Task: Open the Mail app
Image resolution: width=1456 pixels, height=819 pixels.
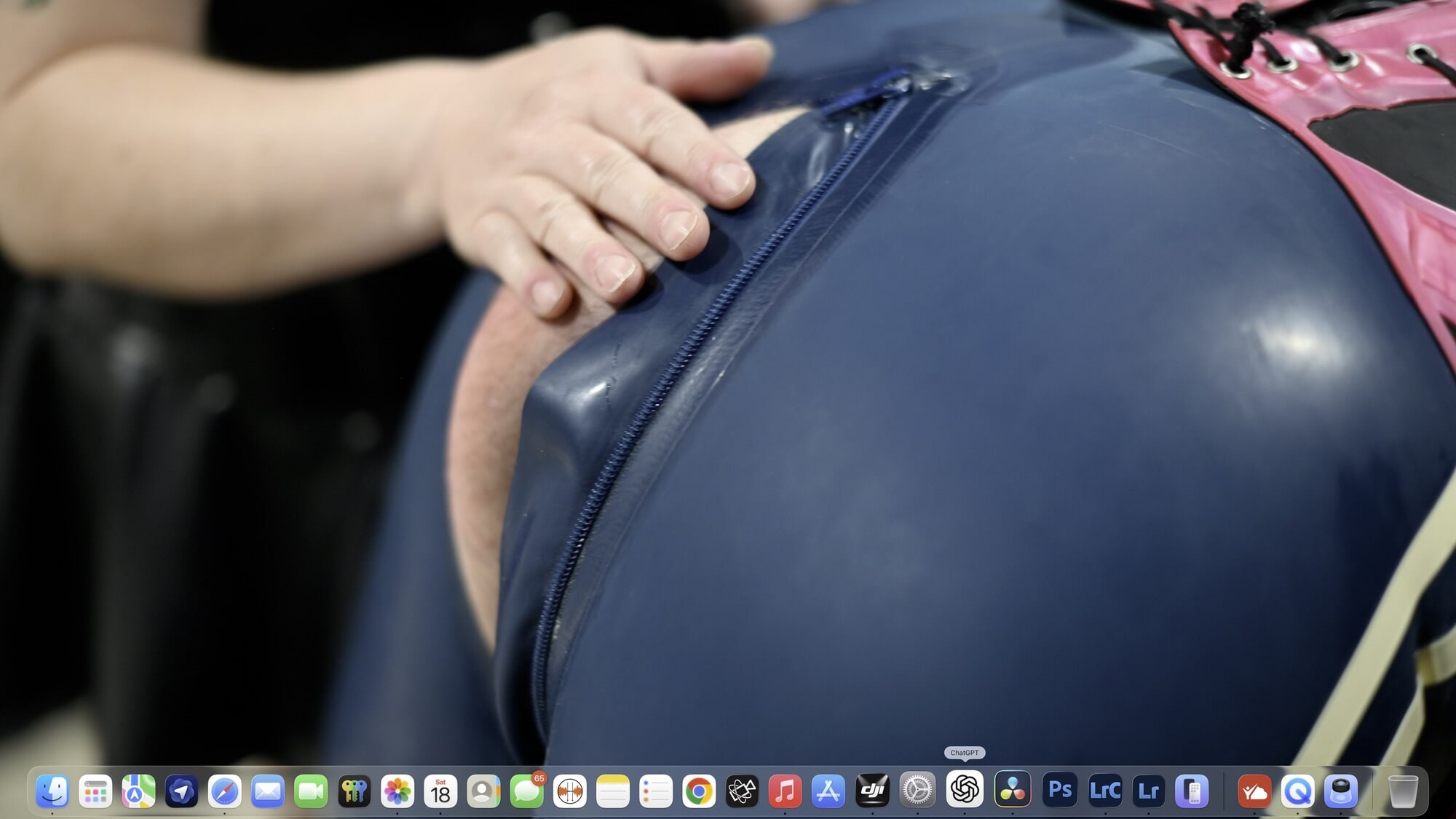Action: 268,791
